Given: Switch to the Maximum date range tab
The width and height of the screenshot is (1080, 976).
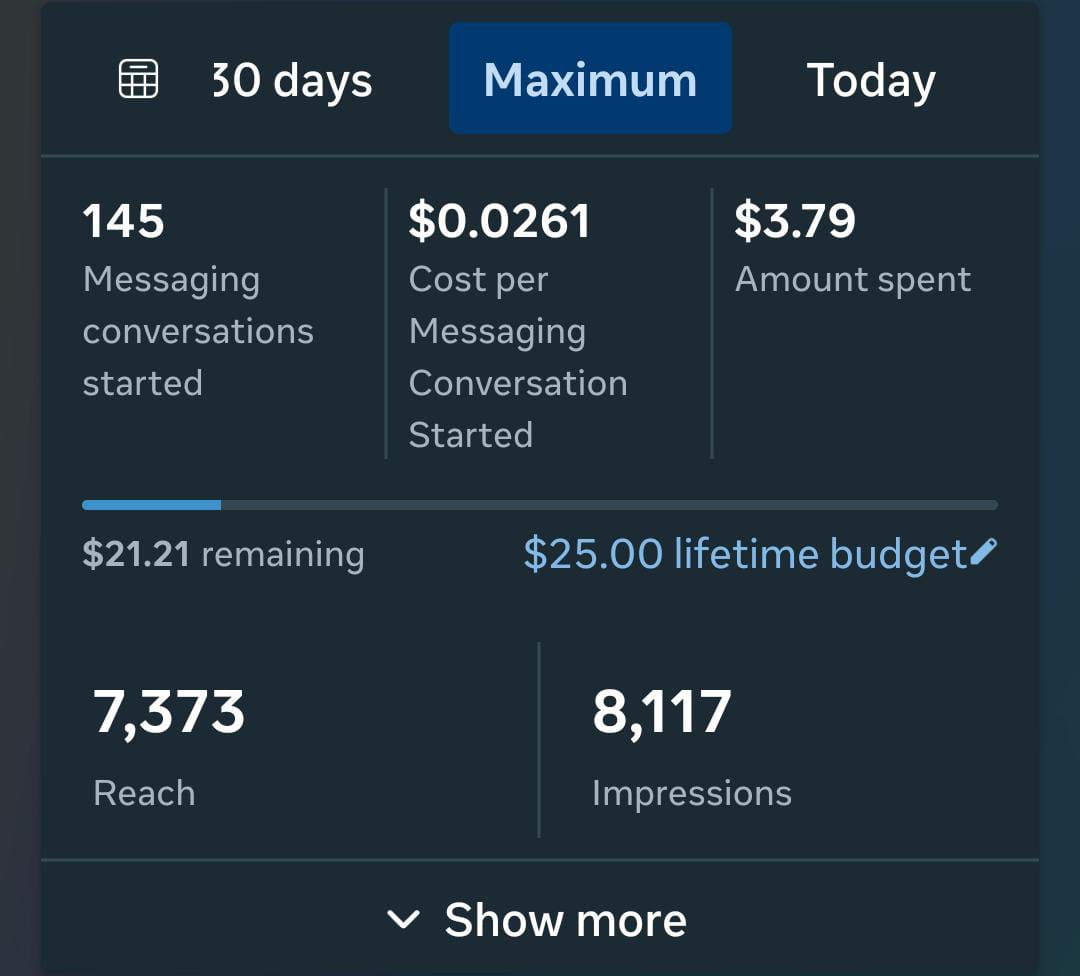Looking at the screenshot, I should click(x=590, y=80).
